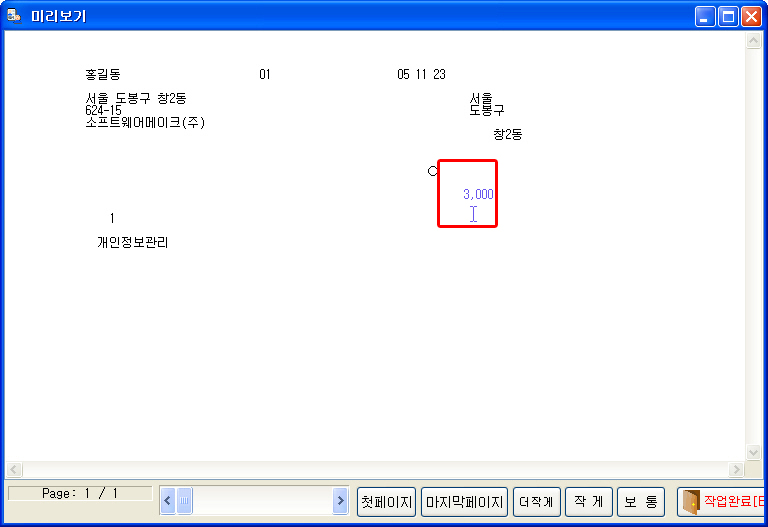Finish with the 작업완료 button
Image resolution: width=768 pixels, height=527 pixels.
(x=720, y=502)
